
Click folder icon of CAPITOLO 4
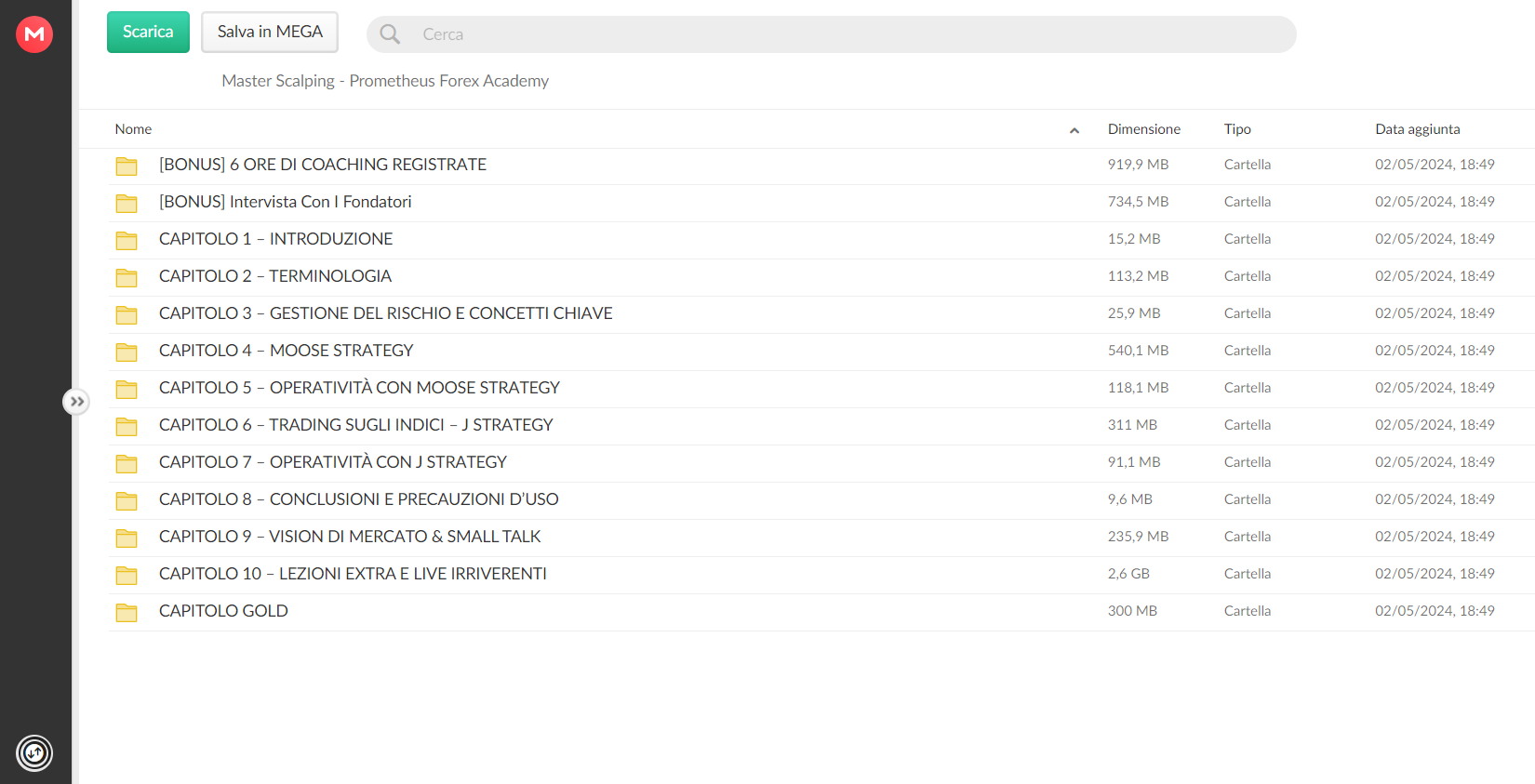tap(127, 352)
